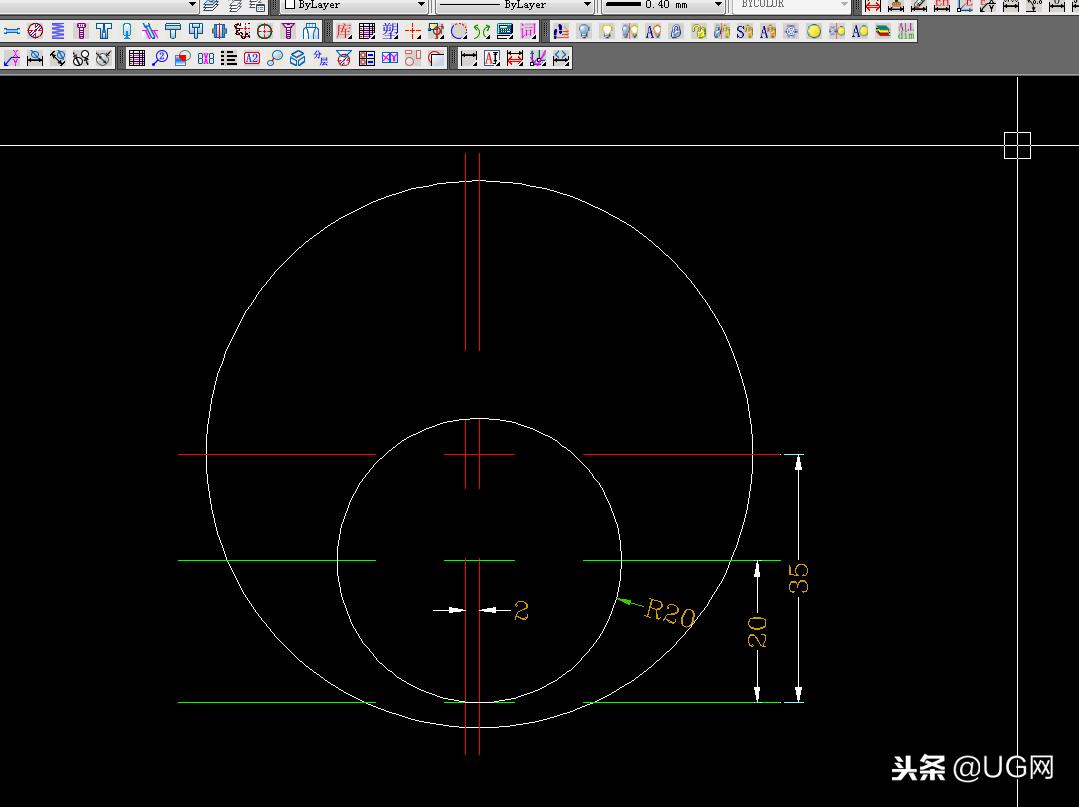Click the R20 radius dimension text
1079x807 pixels.
669,612
